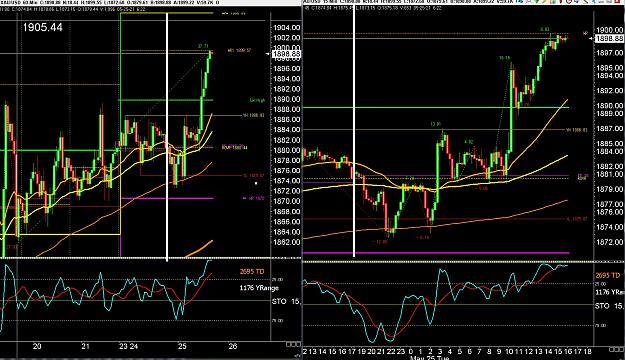Select date label 26 on 60-minute time axis
625x360 pixels.
[233, 346]
